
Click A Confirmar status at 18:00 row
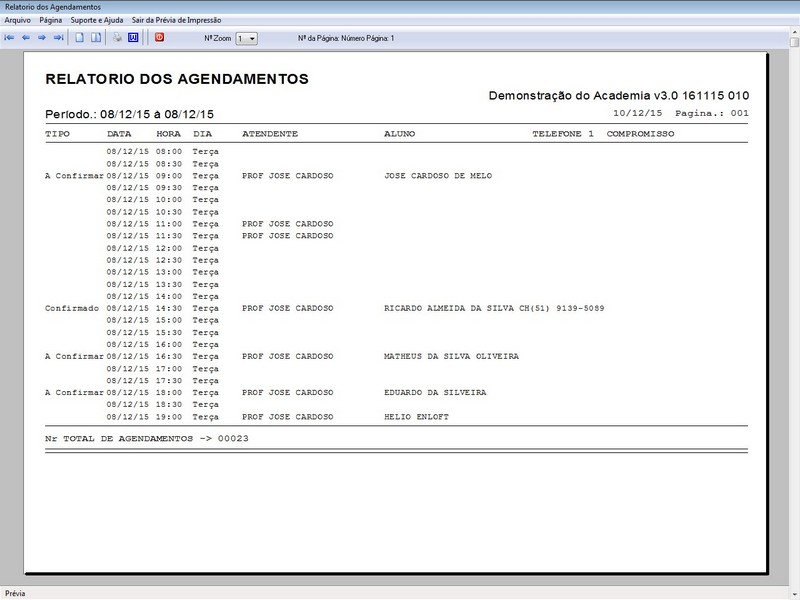pos(74,392)
